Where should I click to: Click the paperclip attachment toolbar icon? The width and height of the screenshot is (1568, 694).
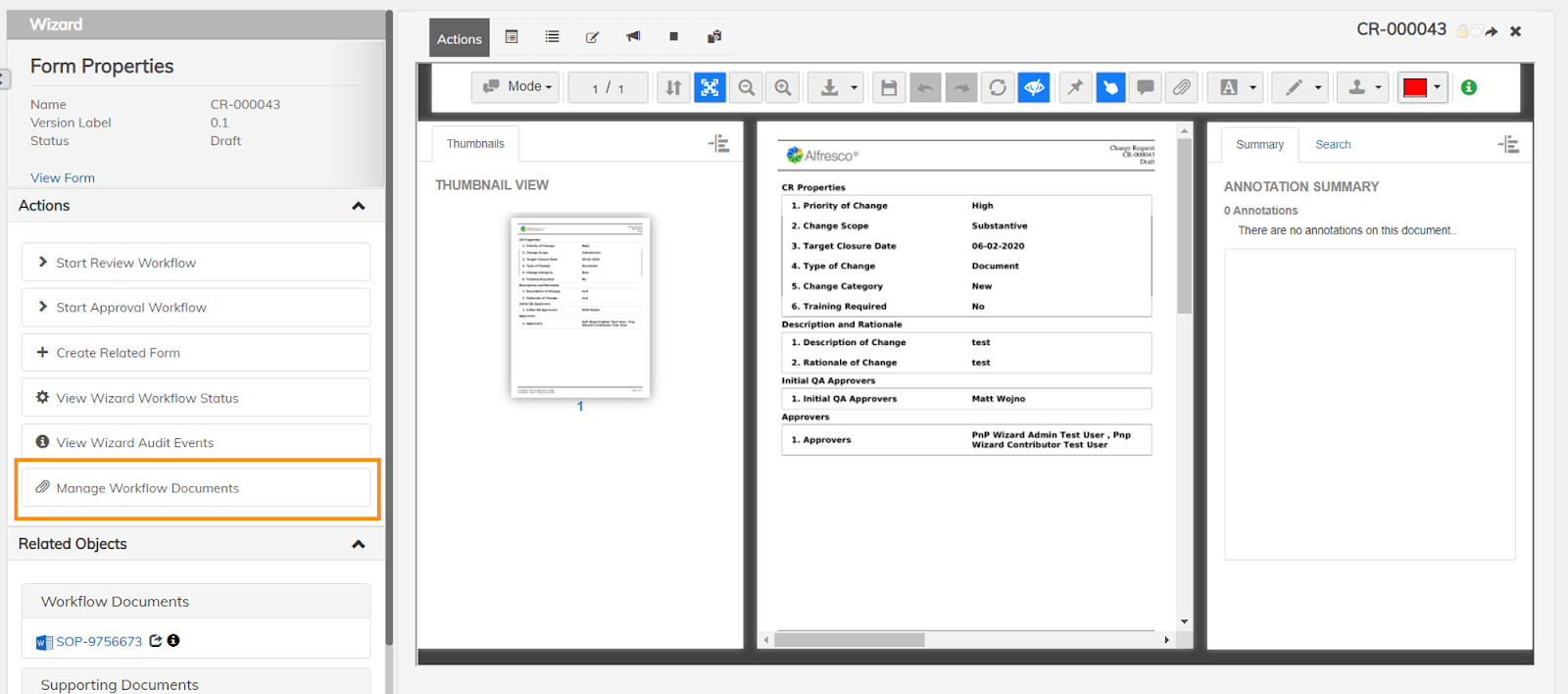click(x=1182, y=87)
